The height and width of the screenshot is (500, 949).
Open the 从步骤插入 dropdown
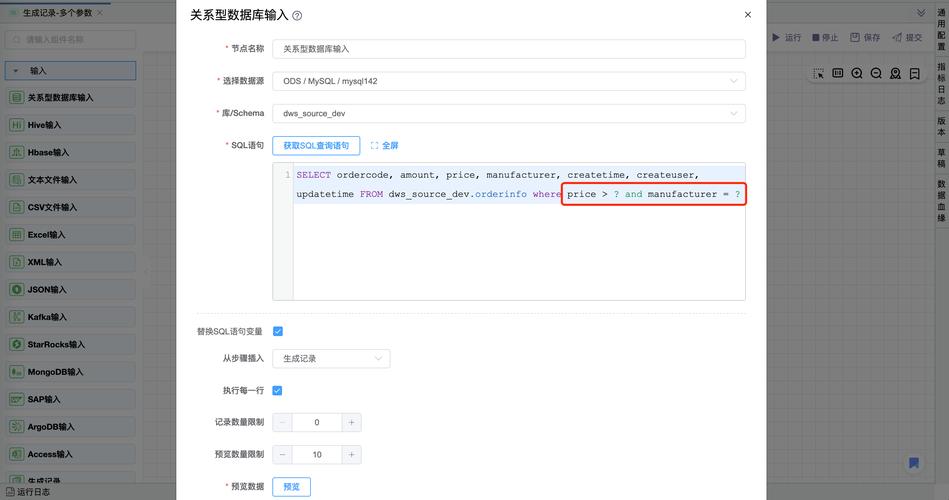point(331,358)
